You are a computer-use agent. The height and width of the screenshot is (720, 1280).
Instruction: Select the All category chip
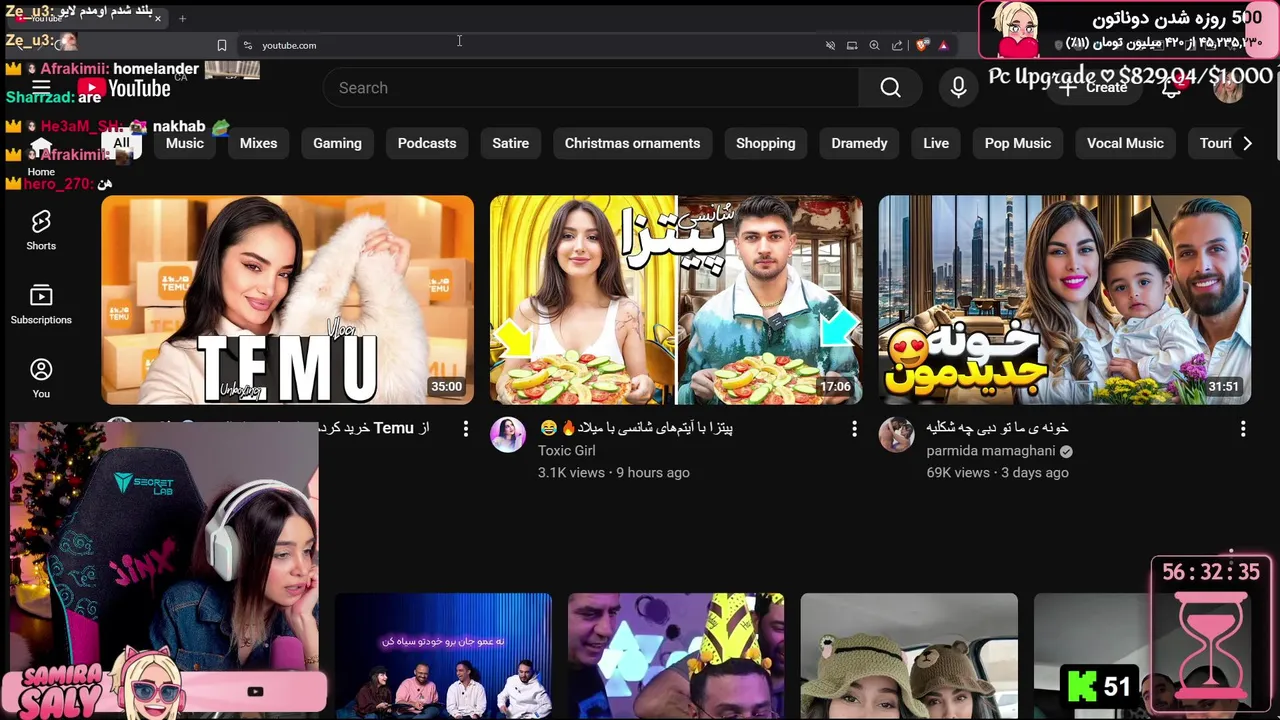(121, 143)
